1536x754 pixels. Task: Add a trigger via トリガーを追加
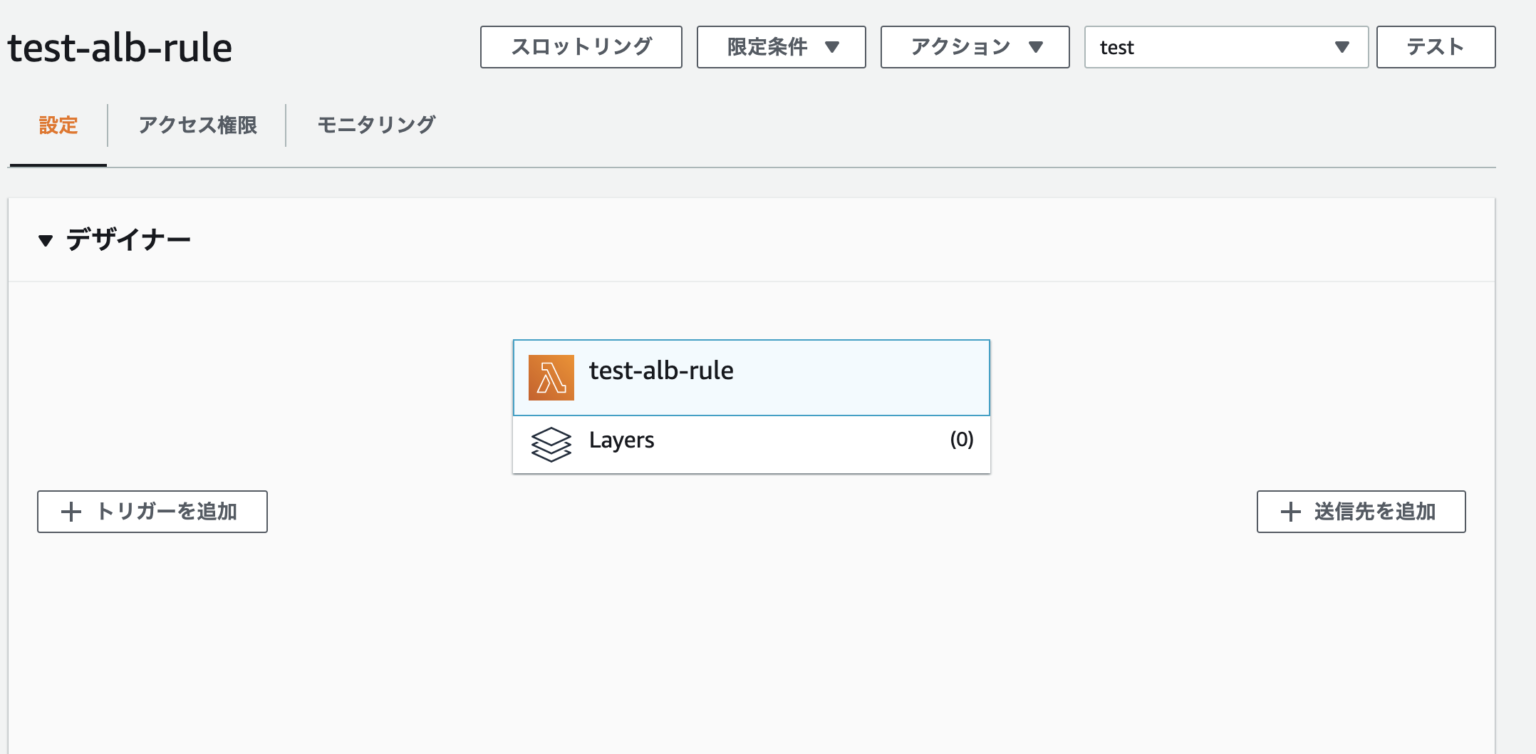152,511
